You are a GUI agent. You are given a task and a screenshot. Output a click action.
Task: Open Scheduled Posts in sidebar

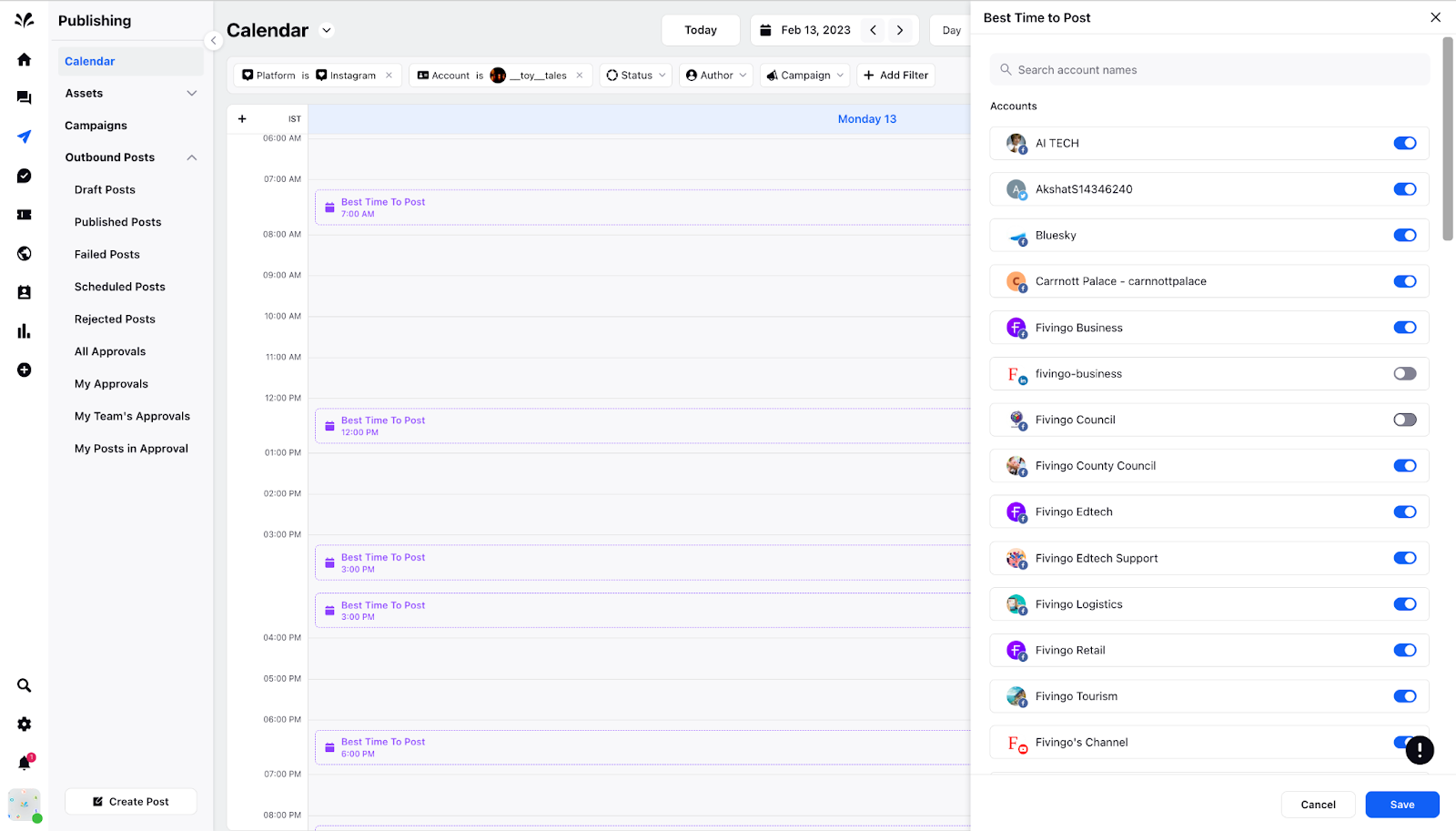click(x=120, y=287)
